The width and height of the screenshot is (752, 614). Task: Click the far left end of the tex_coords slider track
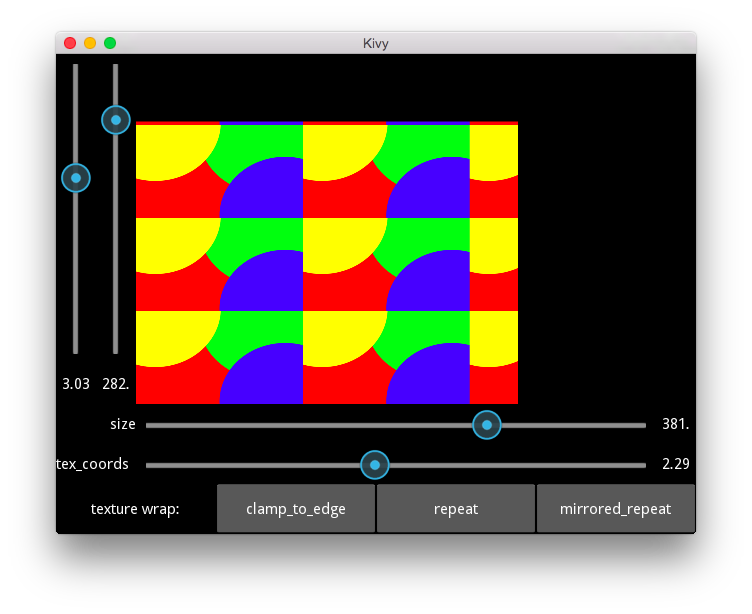pyautogui.click(x=148, y=465)
